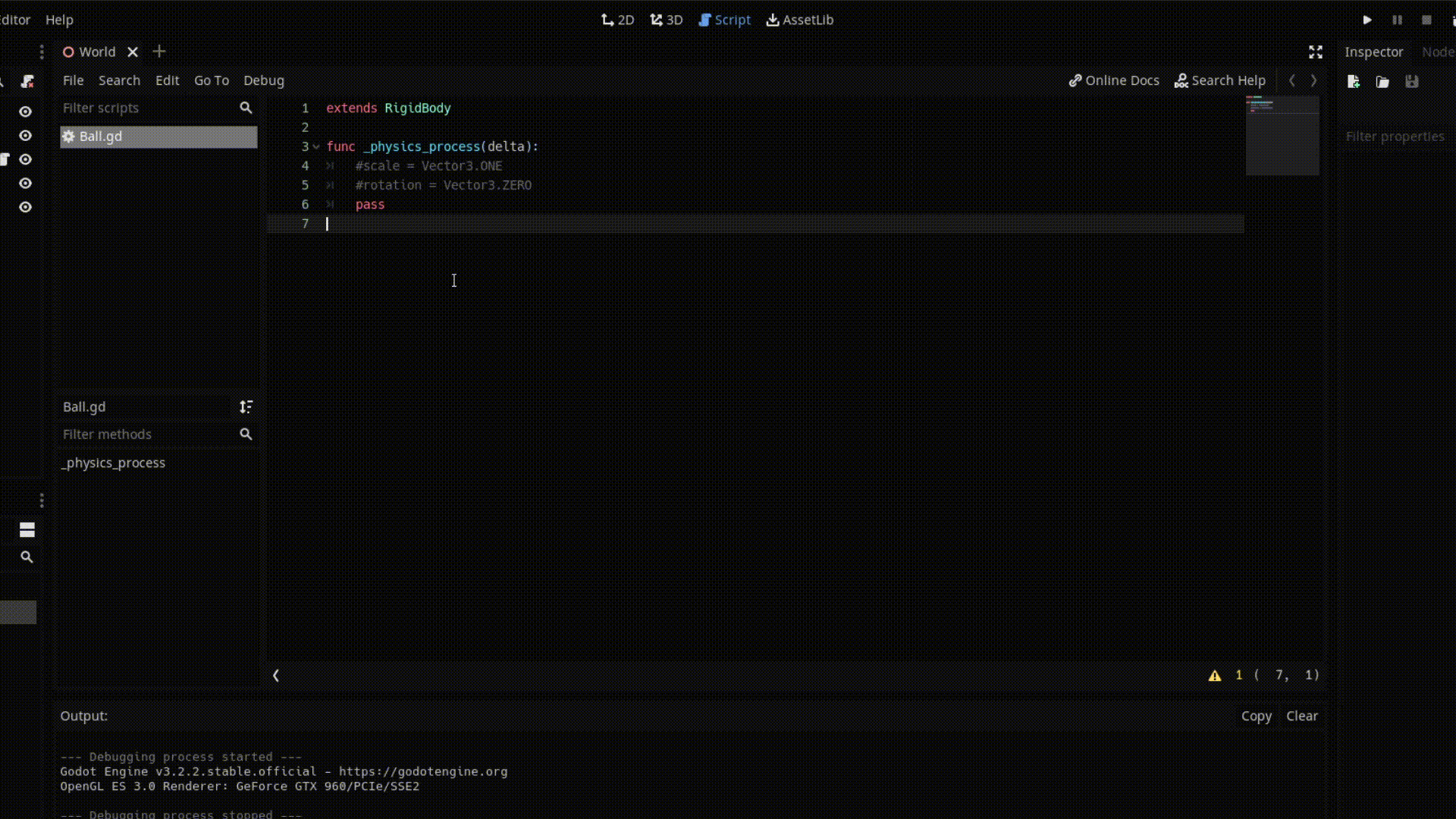Screen dimensions: 1456x819
Task: Attach script icon in scene dock
Action: tap(27, 81)
